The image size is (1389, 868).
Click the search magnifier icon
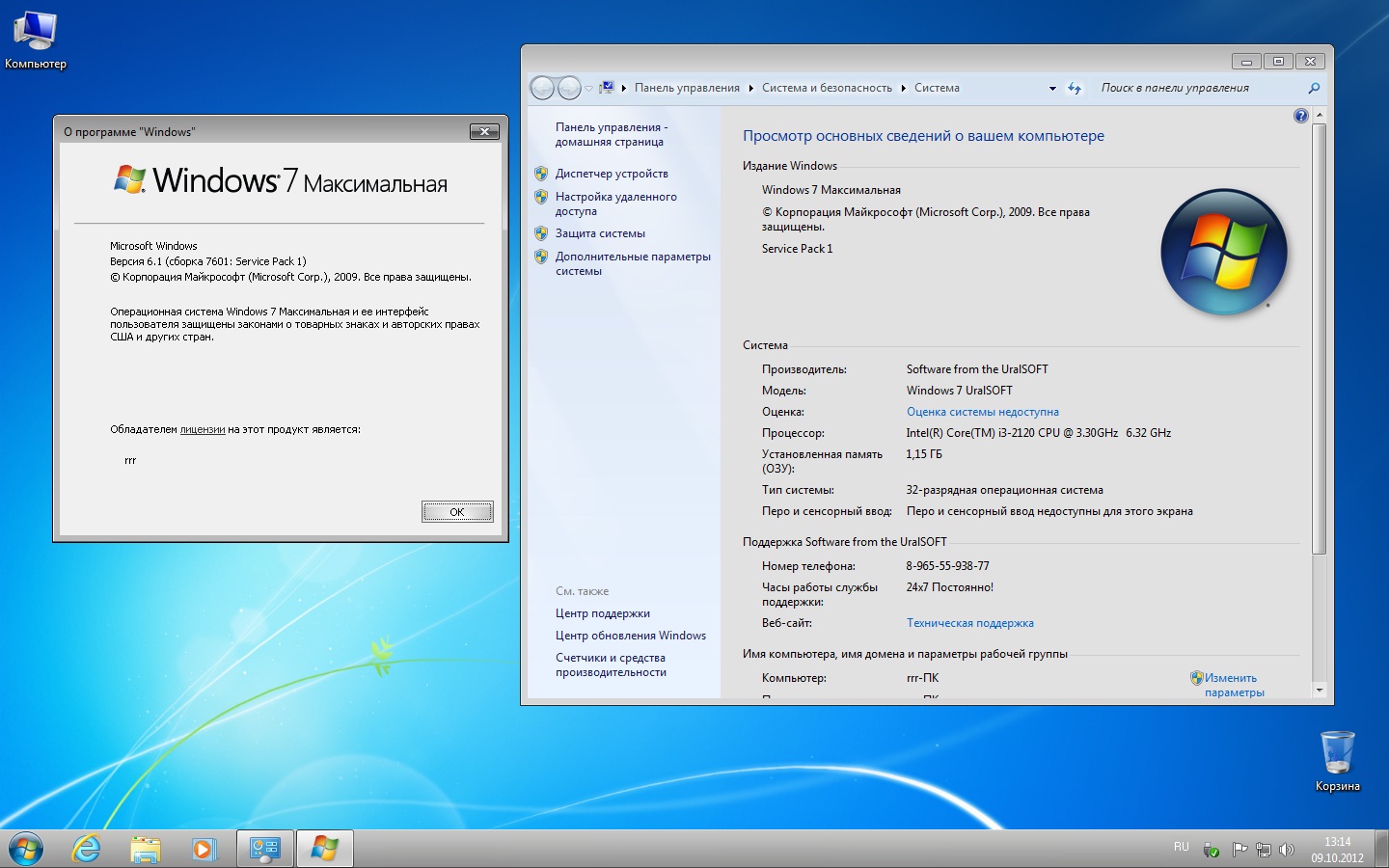pyautogui.click(x=1314, y=88)
